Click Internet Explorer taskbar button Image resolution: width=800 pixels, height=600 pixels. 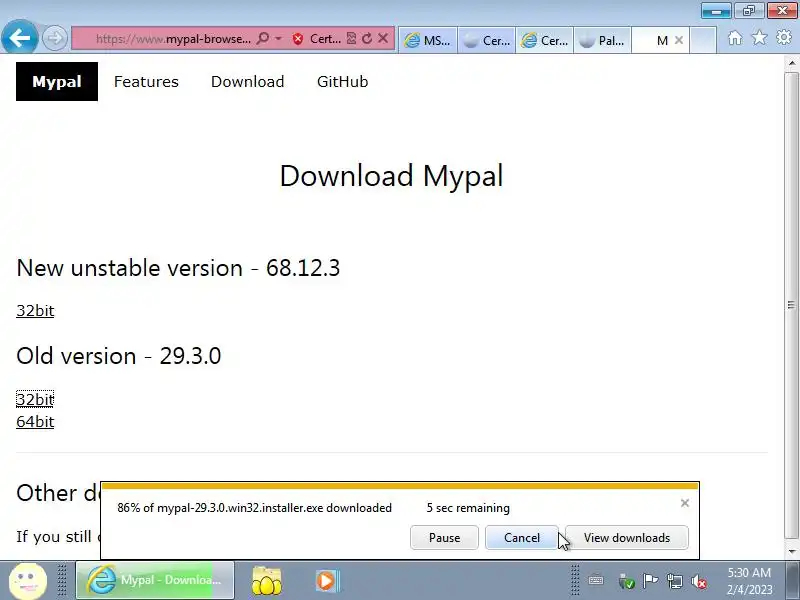[155, 580]
